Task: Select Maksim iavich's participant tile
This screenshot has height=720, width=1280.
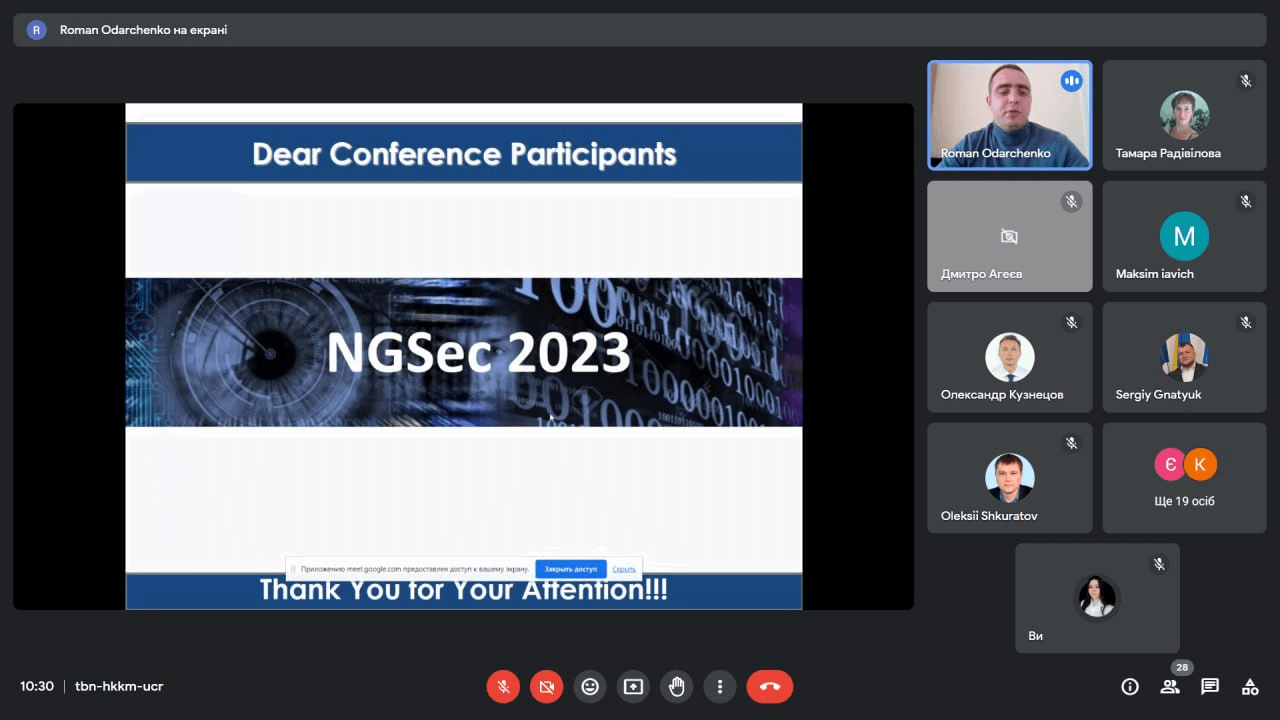Action: (1184, 236)
